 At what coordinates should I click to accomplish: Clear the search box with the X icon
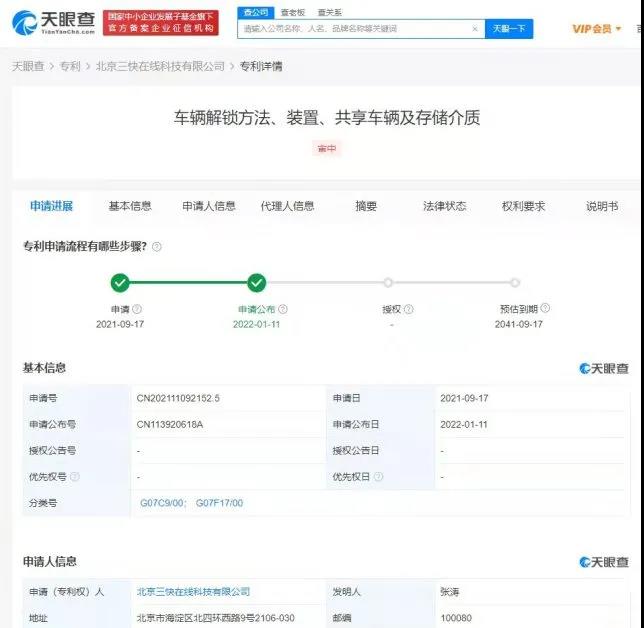coord(475,29)
